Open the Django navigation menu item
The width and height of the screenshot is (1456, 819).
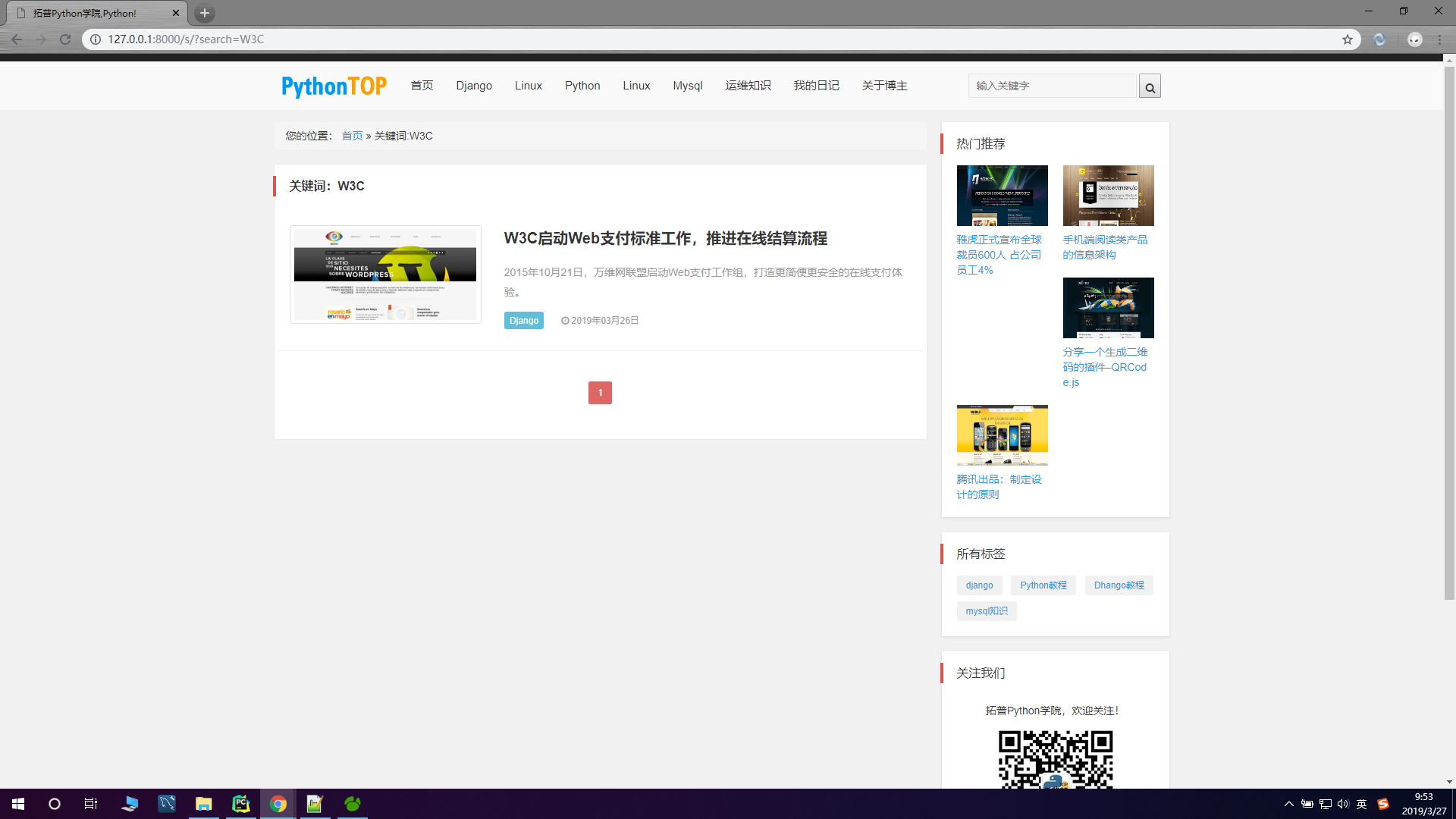coord(474,86)
